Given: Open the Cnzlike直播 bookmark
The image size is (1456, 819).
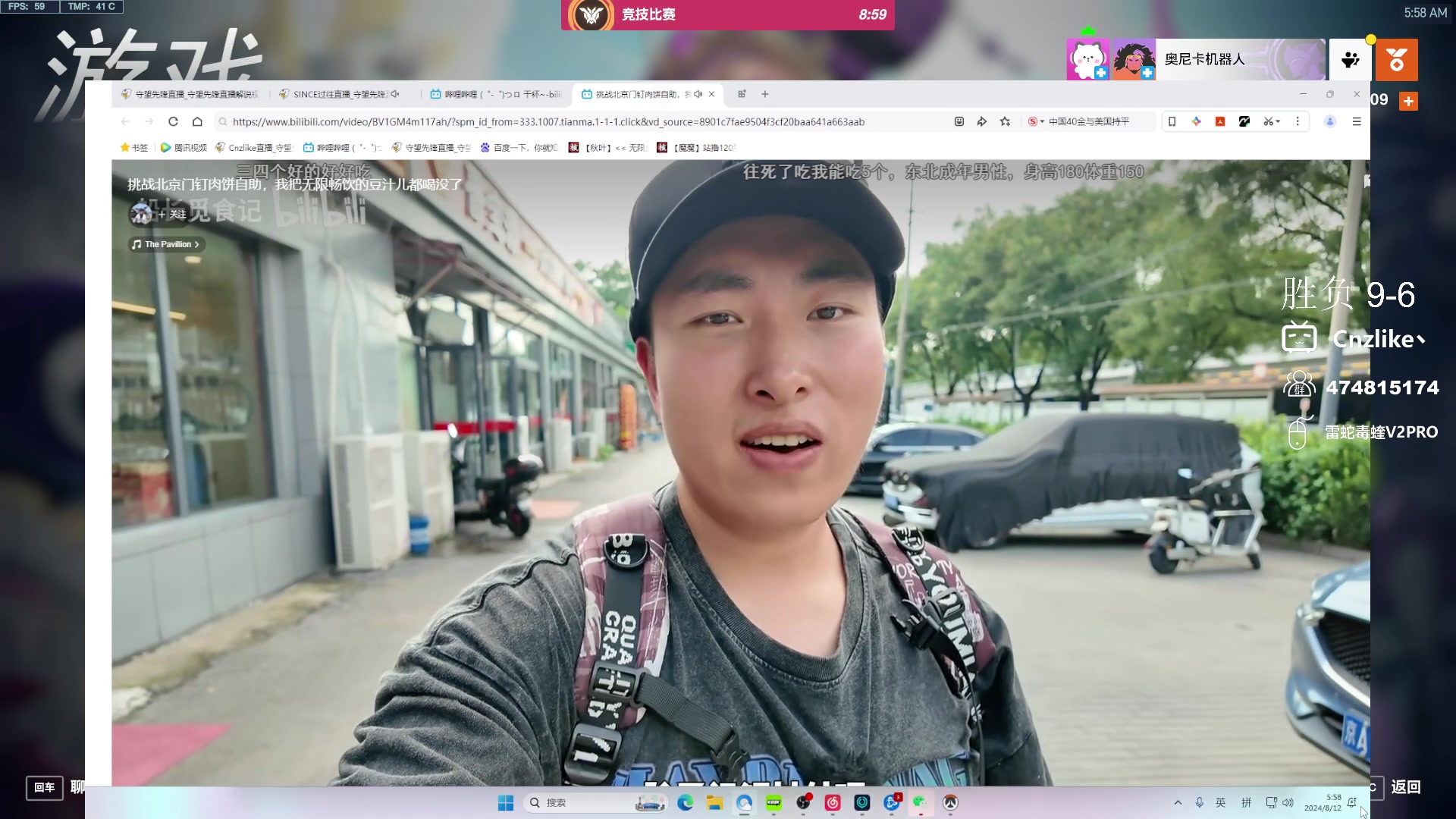Looking at the screenshot, I should (x=253, y=148).
